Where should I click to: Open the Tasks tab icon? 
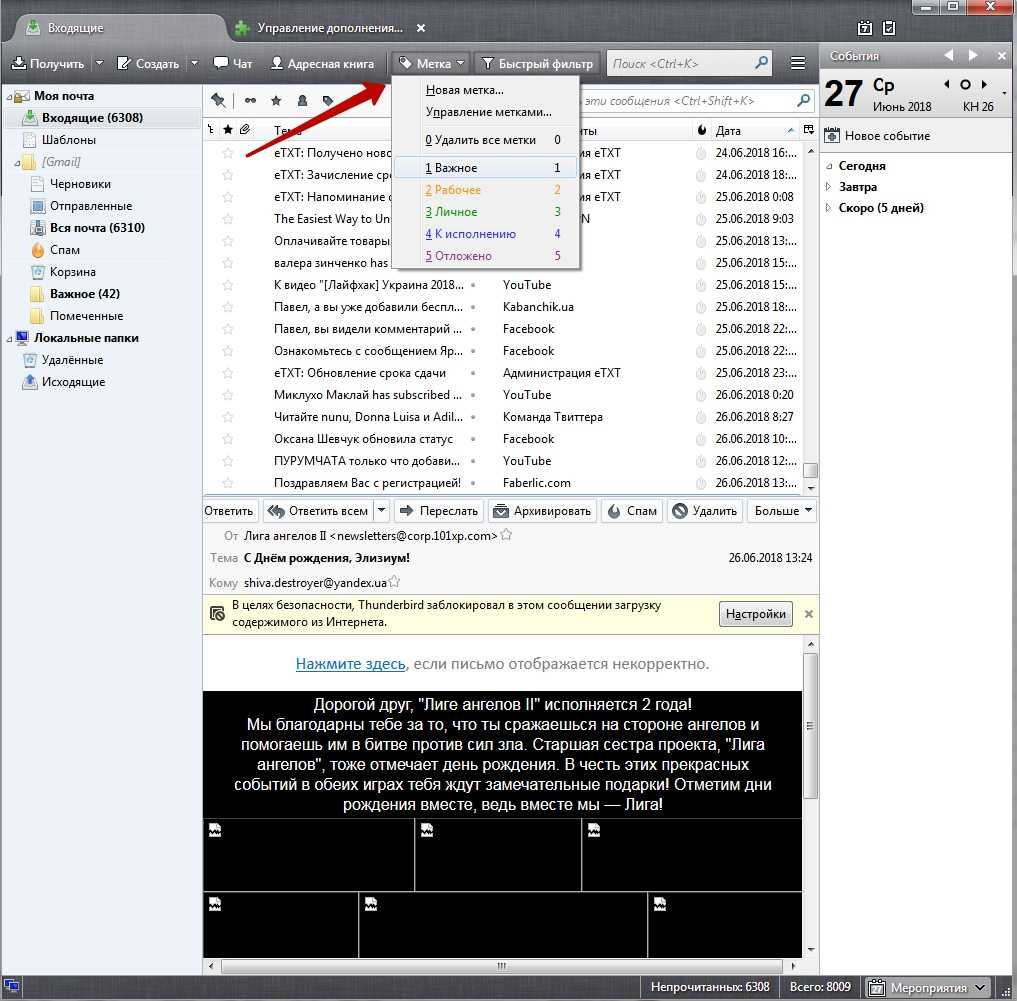click(x=888, y=28)
